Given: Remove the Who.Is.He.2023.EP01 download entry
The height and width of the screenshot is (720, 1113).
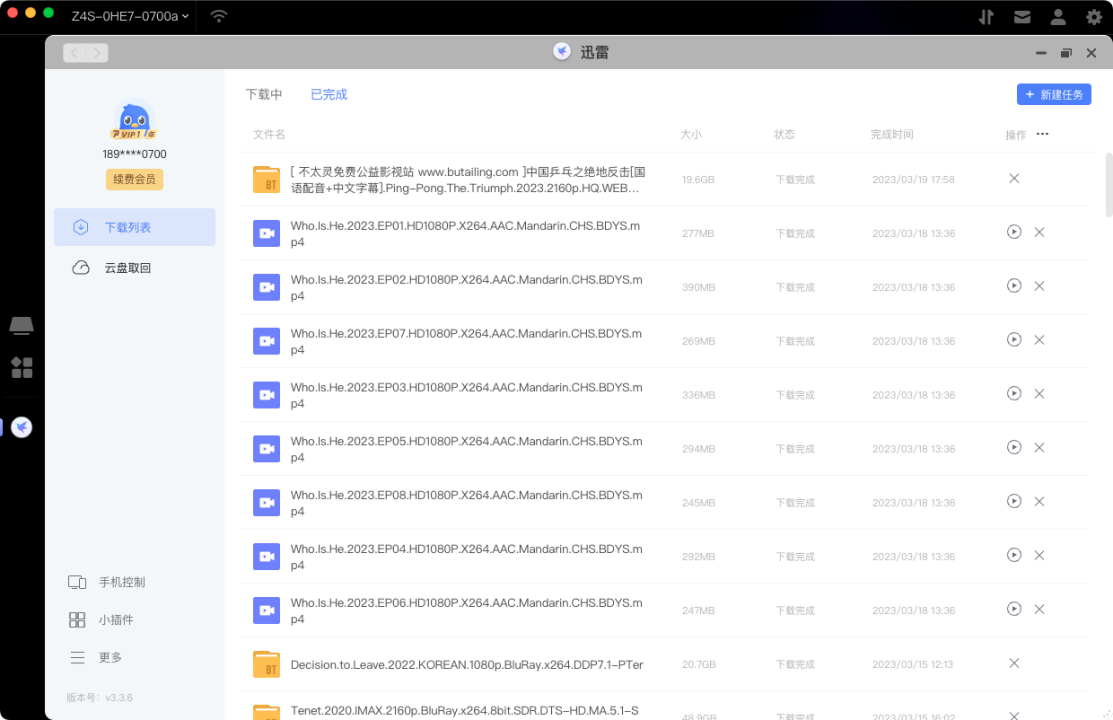Looking at the screenshot, I should [1039, 232].
